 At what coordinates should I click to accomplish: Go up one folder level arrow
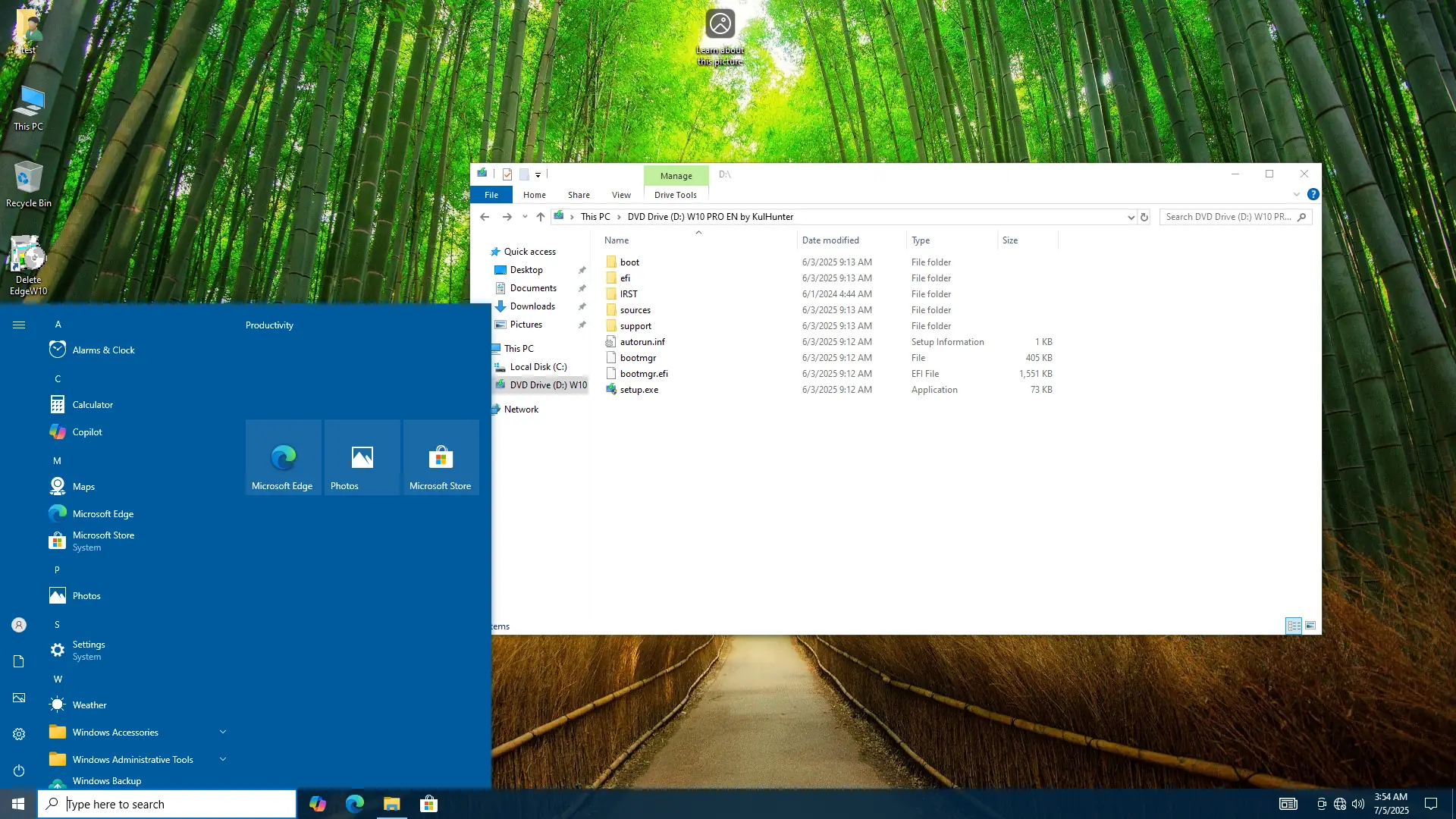[x=540, y=217]
